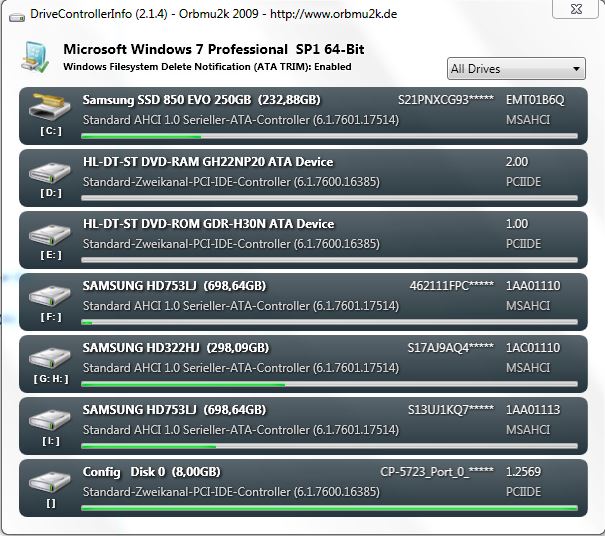Image resolution: width=605 pixels, height=536 pixels.
Task: Click the G: H: hard drive icon
Action: click(x=49, y=358)
